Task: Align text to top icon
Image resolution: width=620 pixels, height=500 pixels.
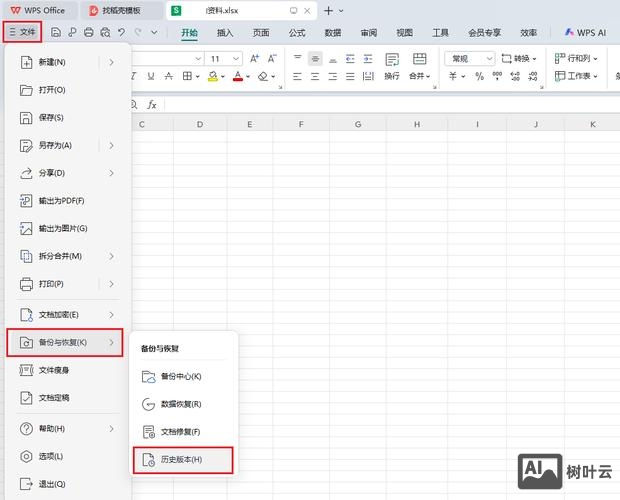Action: (297, 58)
